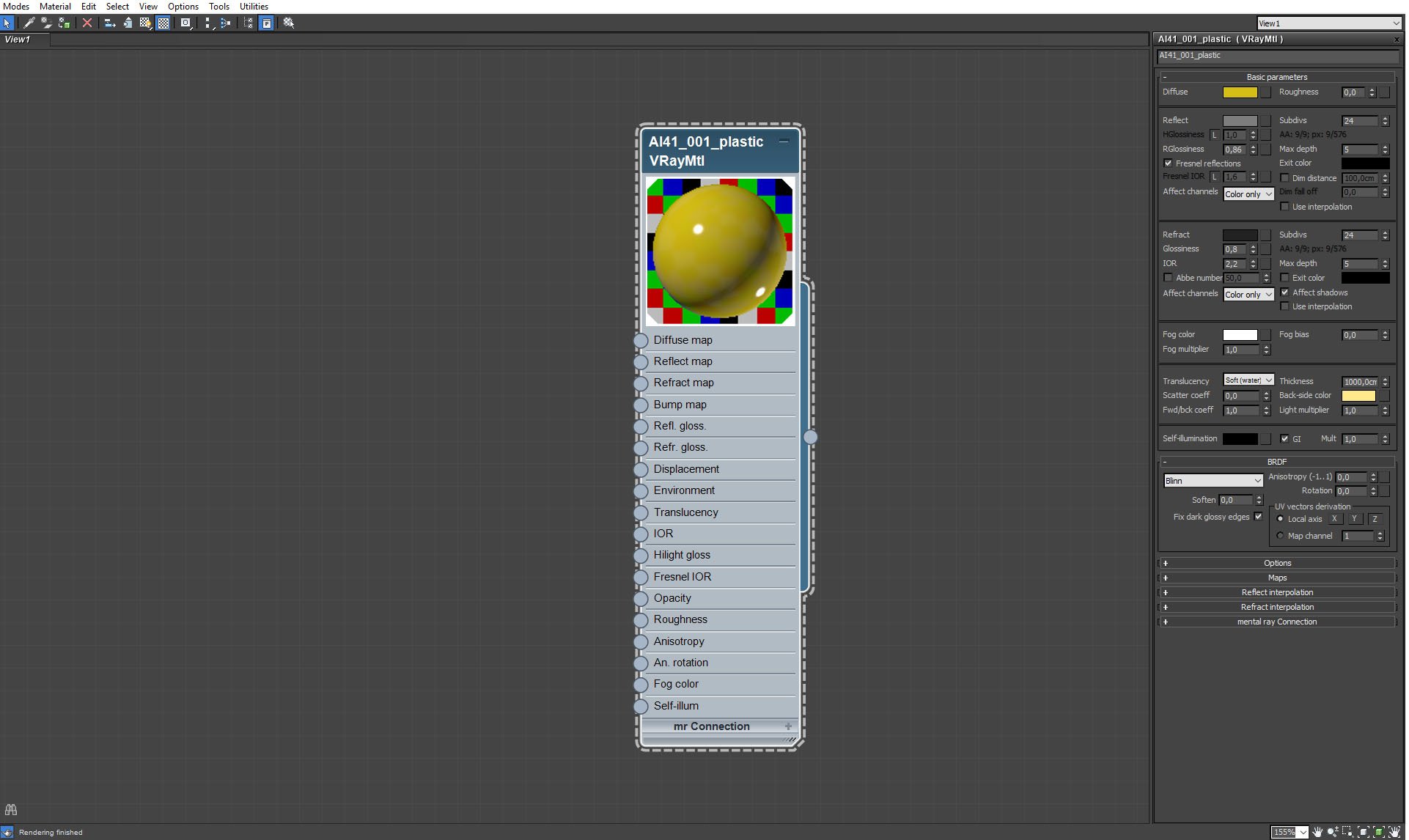Switch to the View1 tab
Screen dimensions: 1409x840
(x=25, y=40)
